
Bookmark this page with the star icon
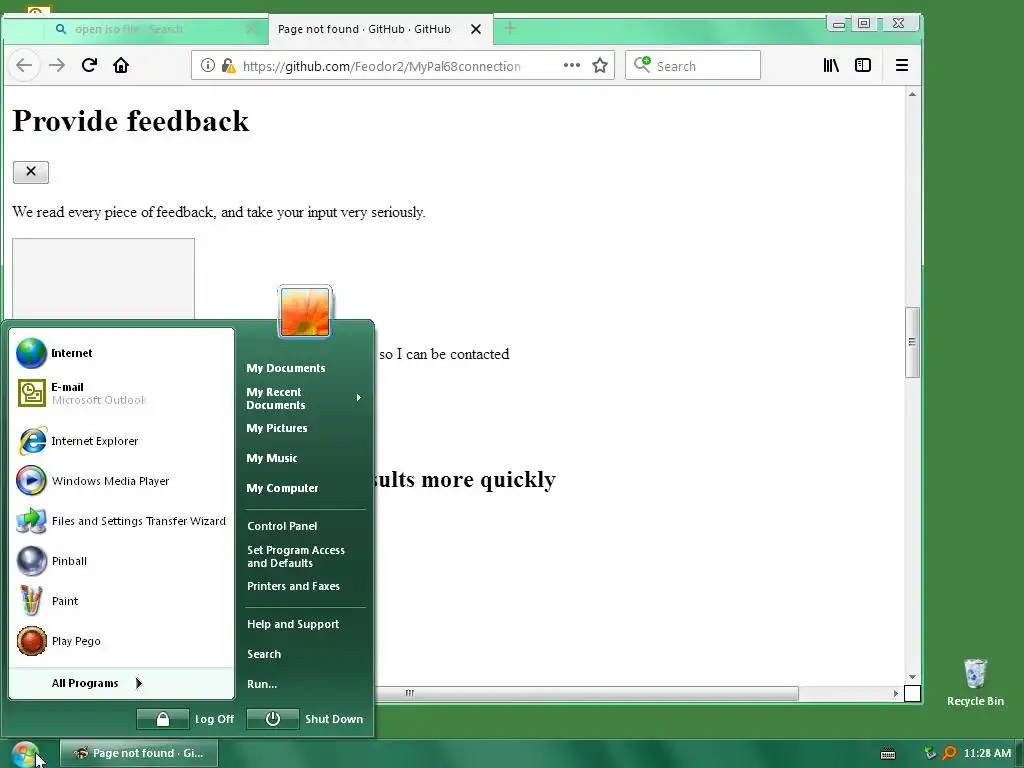[x=600, y=65]
